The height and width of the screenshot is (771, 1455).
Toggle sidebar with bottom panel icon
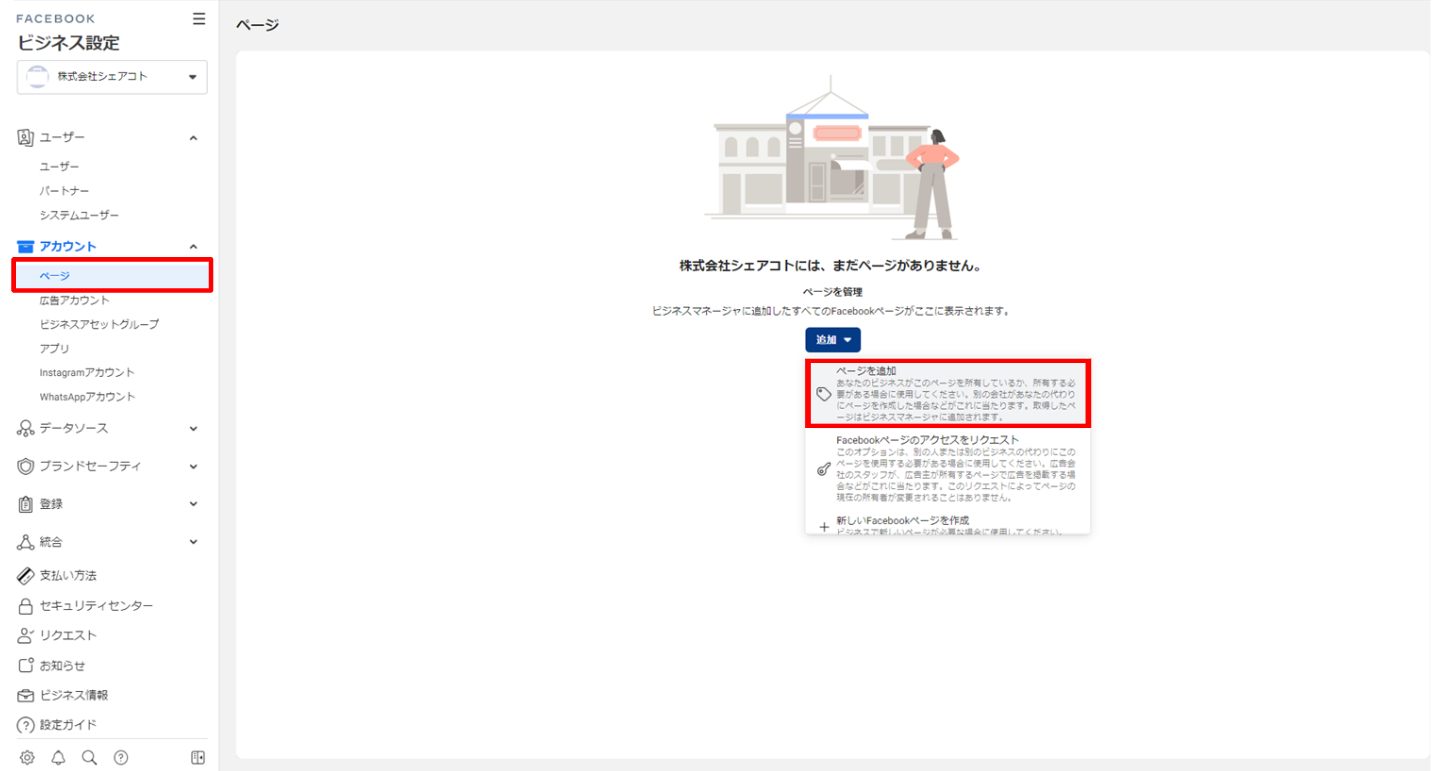pyautogui.click(x=198, y=758)
